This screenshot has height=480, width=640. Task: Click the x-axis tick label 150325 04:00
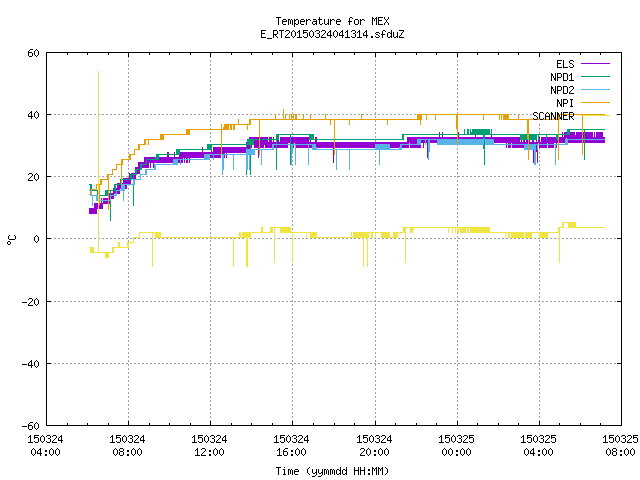pos(538,446)
